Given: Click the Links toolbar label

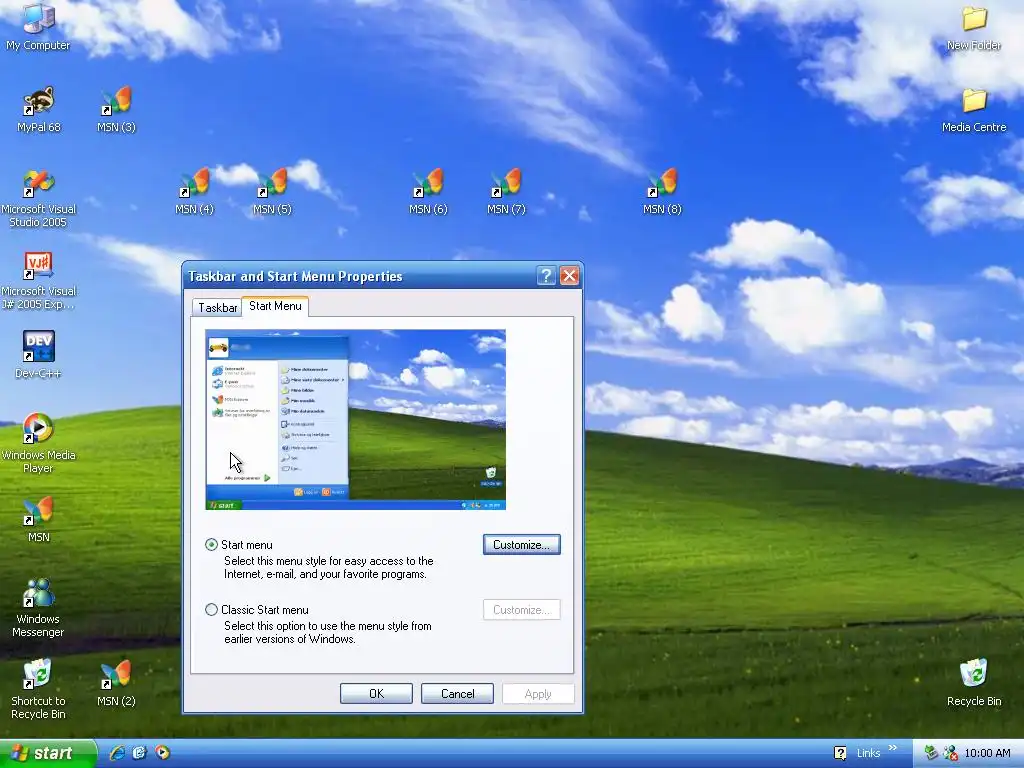Looking at the screenshot, I should point(868,753).
